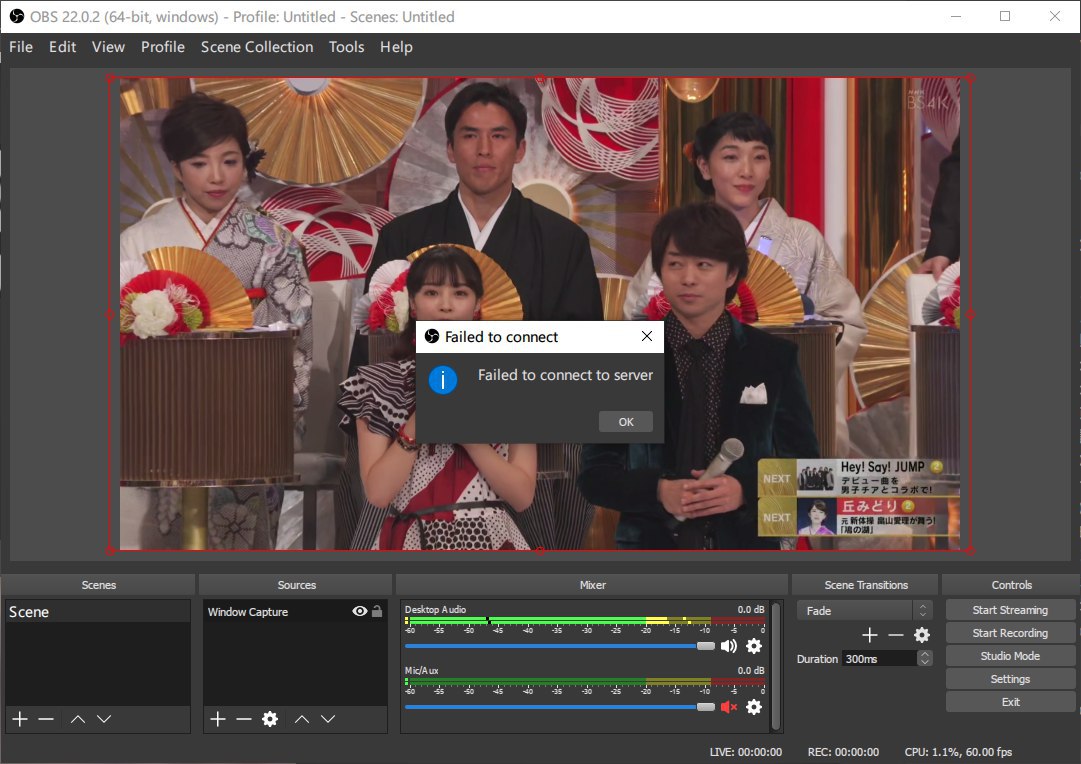Toggle lock on Window Capture source
This screenshot has height=764, width=1081.
377,611
